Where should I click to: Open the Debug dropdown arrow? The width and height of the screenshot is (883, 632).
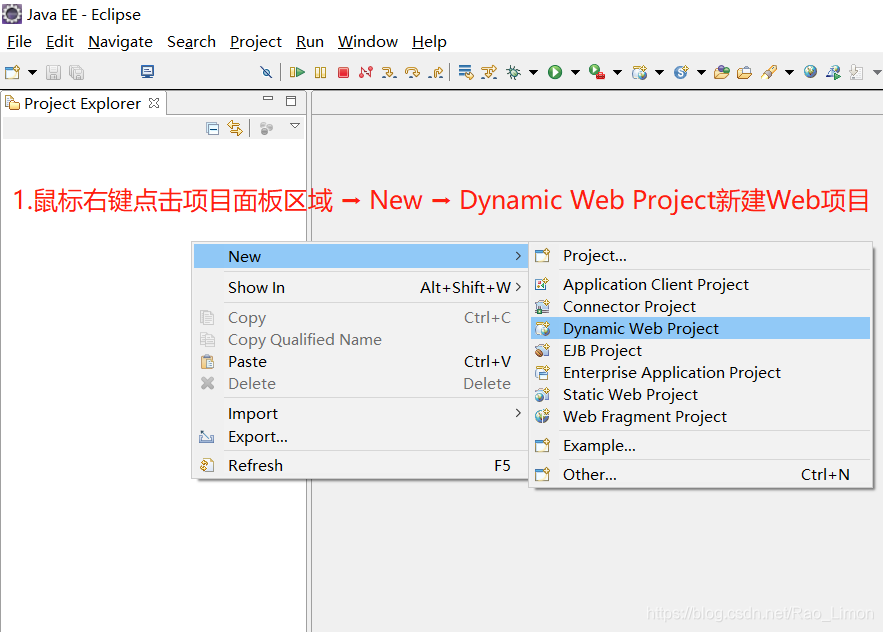point(533,72)
